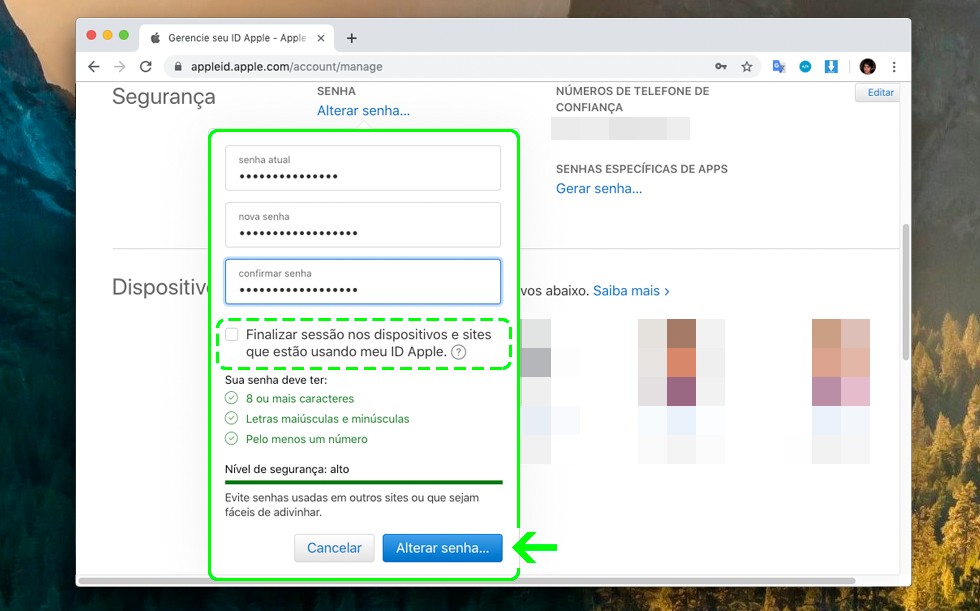Click the Editar button in Segurança
The width and height of the screenshot is (980, 611).
tap(880, 92)
